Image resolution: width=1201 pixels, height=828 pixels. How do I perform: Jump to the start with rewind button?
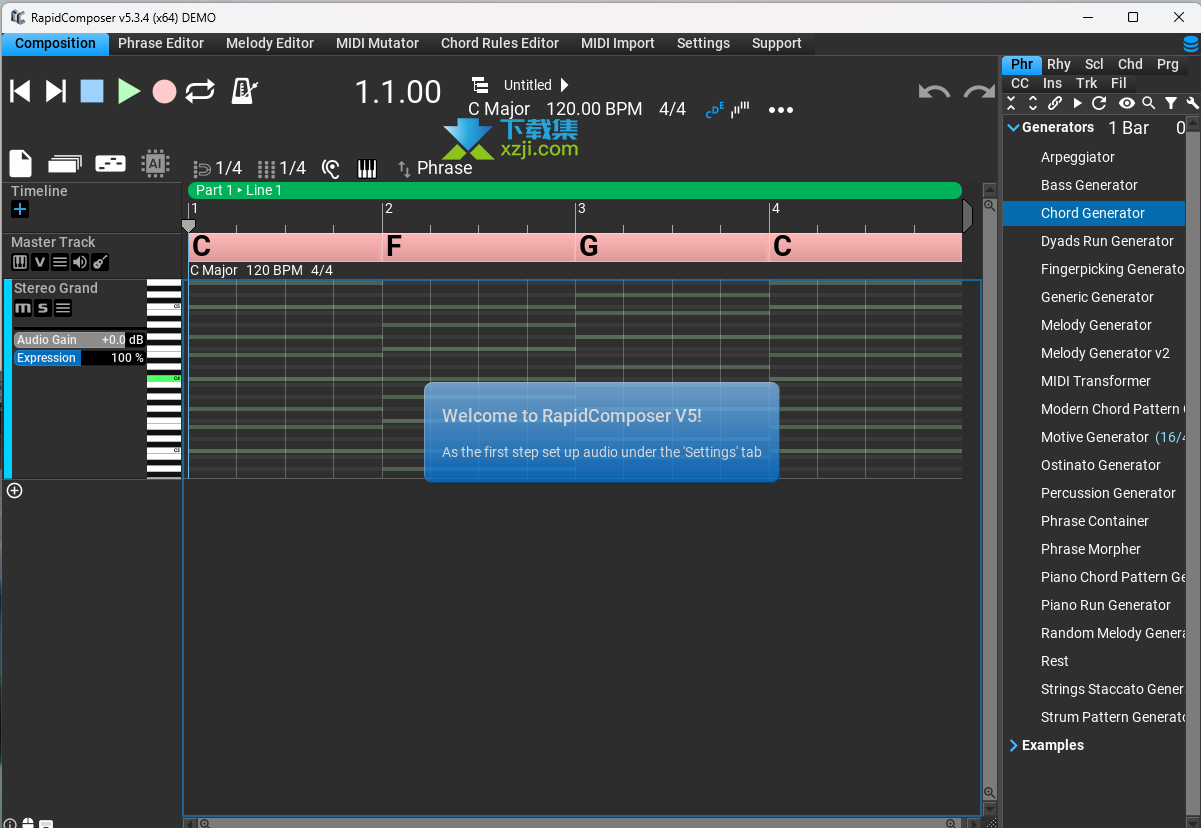(x=20, y=91)
